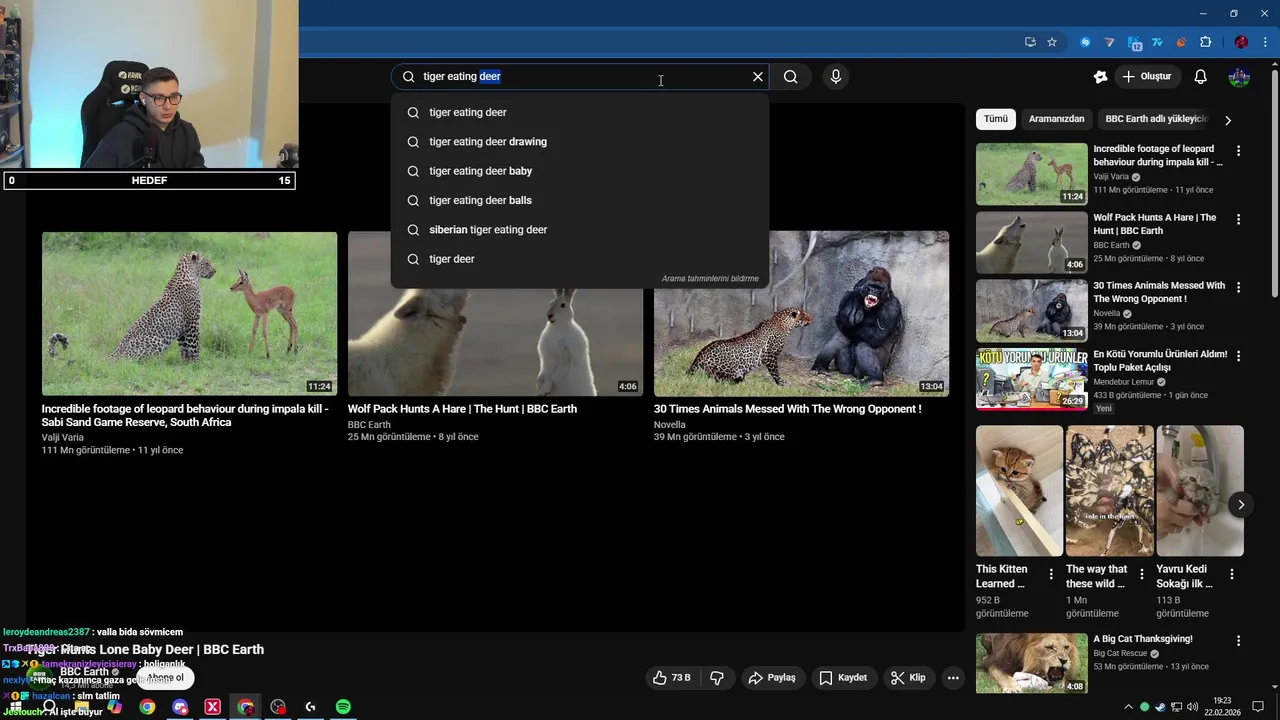The image size is (1280, 720).
Task: Open Chrome profile avatar
Action: pyautogui.click(x=1241, y=42)
